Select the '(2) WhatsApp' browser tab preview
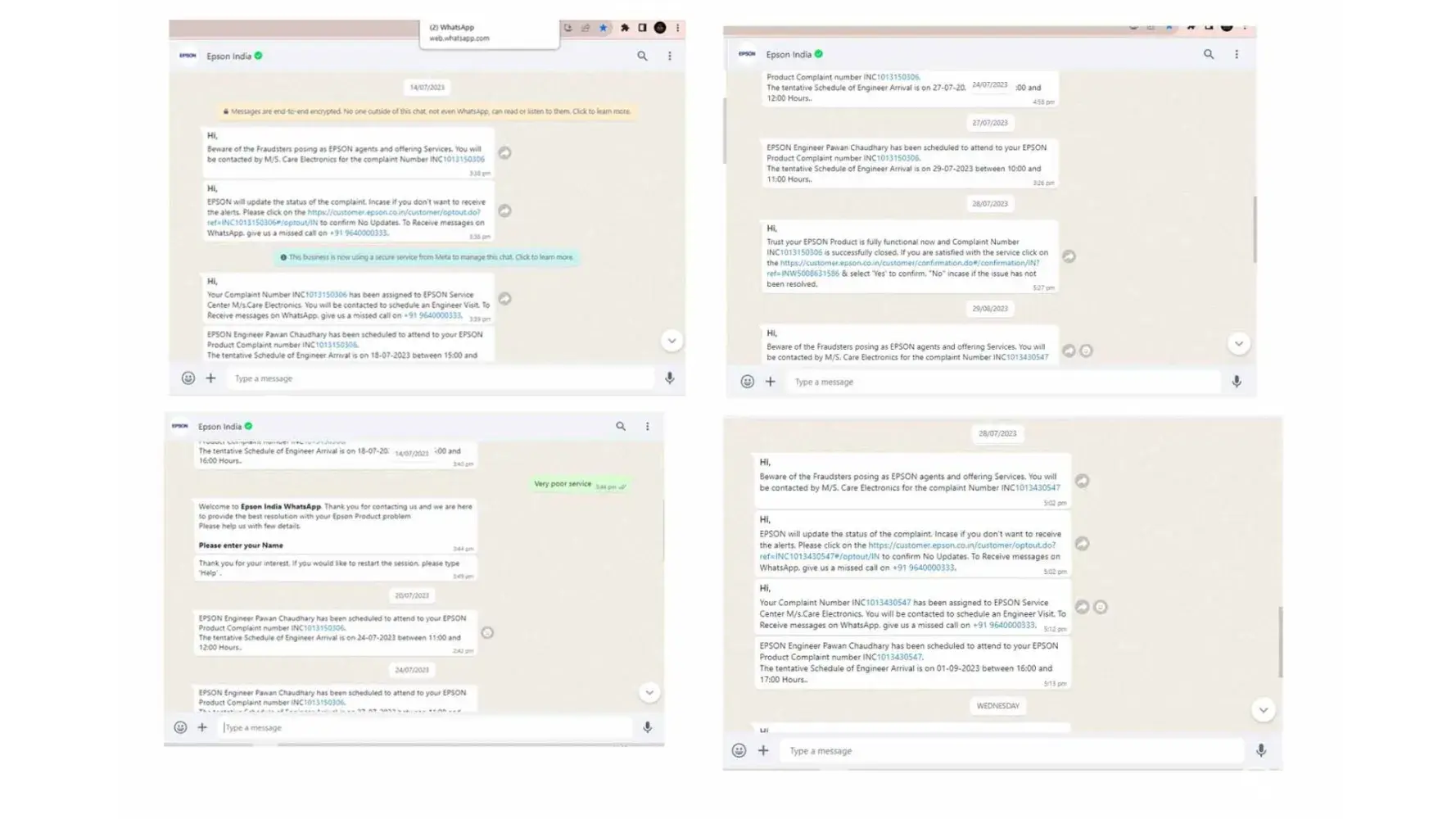This screenshot has height=819, width=1456. point(490,33)
